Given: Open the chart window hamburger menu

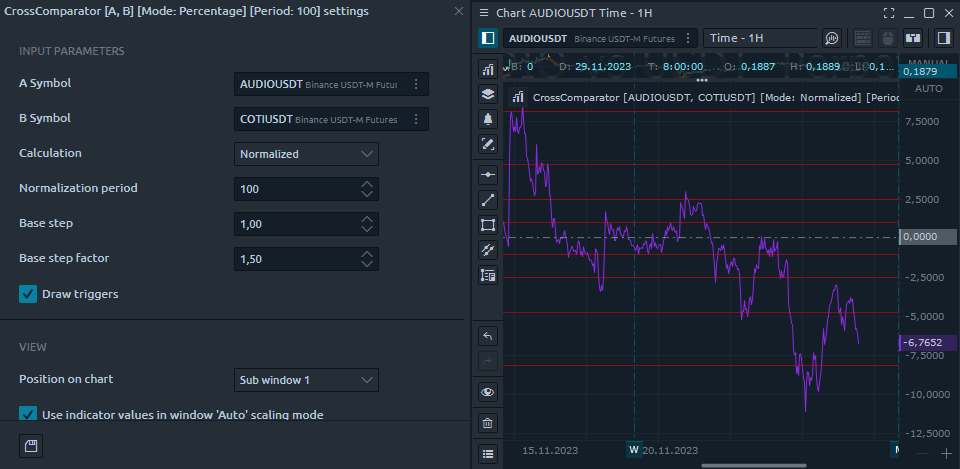Looking at the screenshot, I should tap(484, 13).
